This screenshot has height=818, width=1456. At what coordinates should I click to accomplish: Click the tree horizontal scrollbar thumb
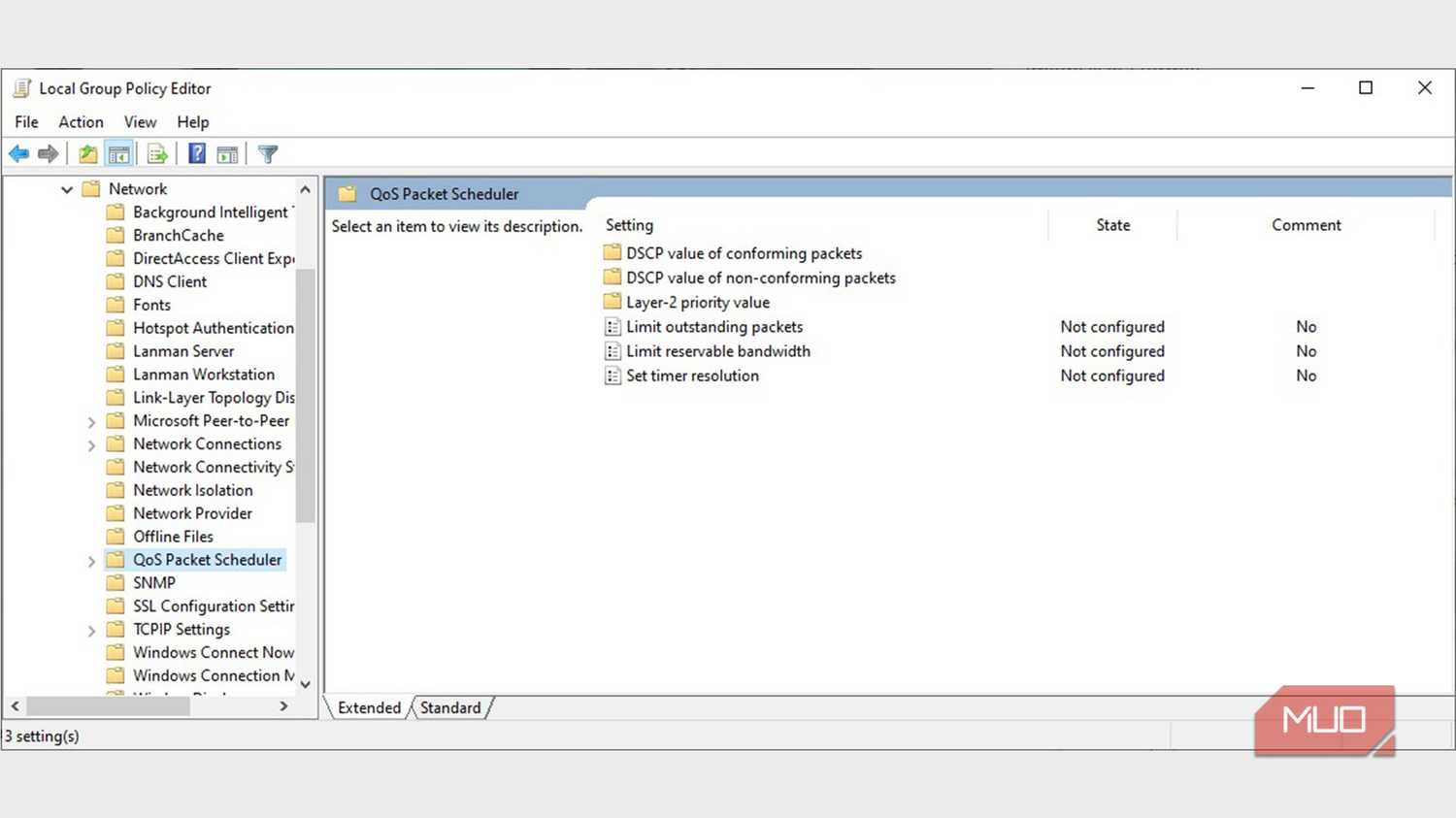point(108,706)
